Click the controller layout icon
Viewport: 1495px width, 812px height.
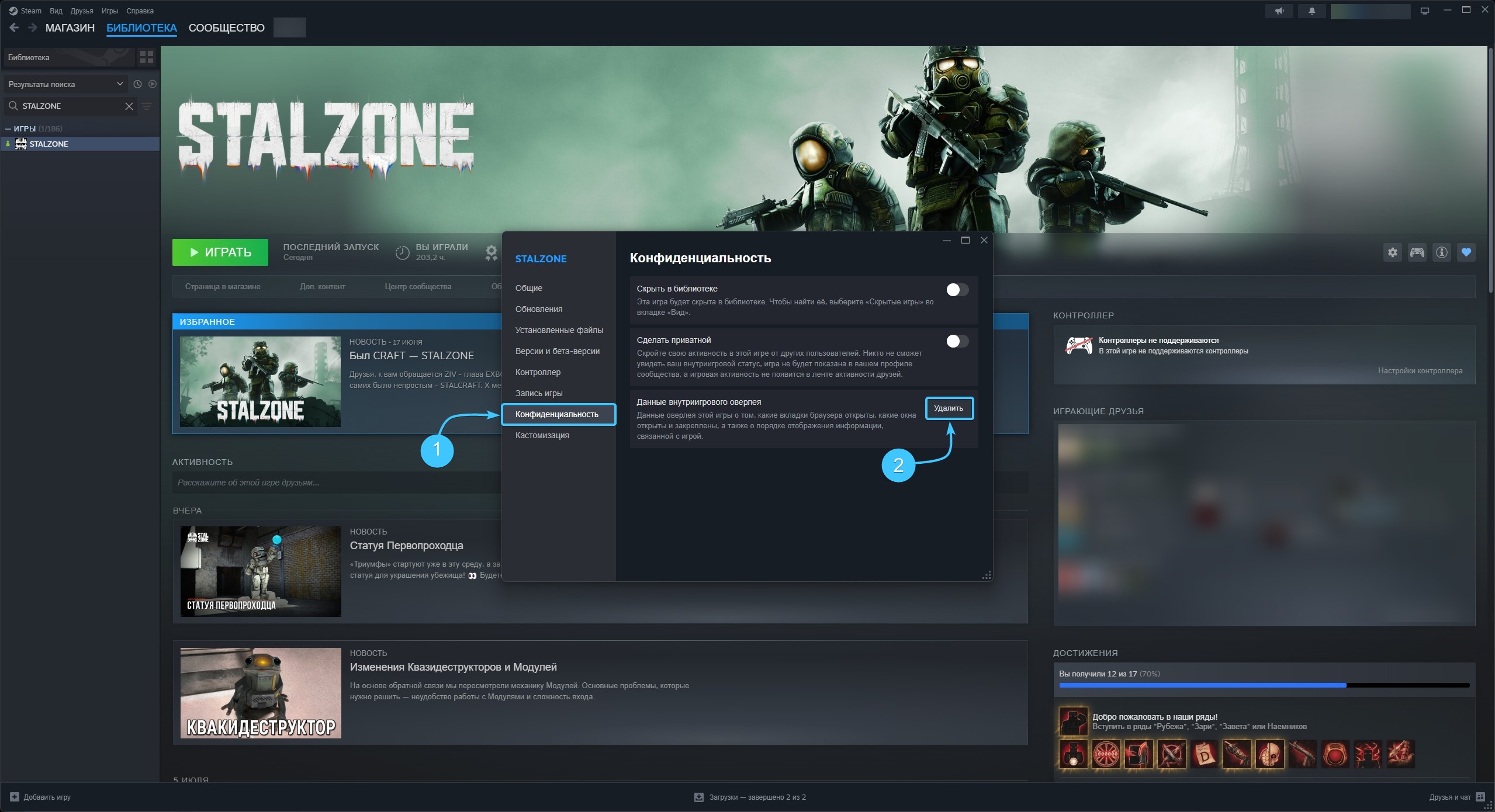point(1417,252)
